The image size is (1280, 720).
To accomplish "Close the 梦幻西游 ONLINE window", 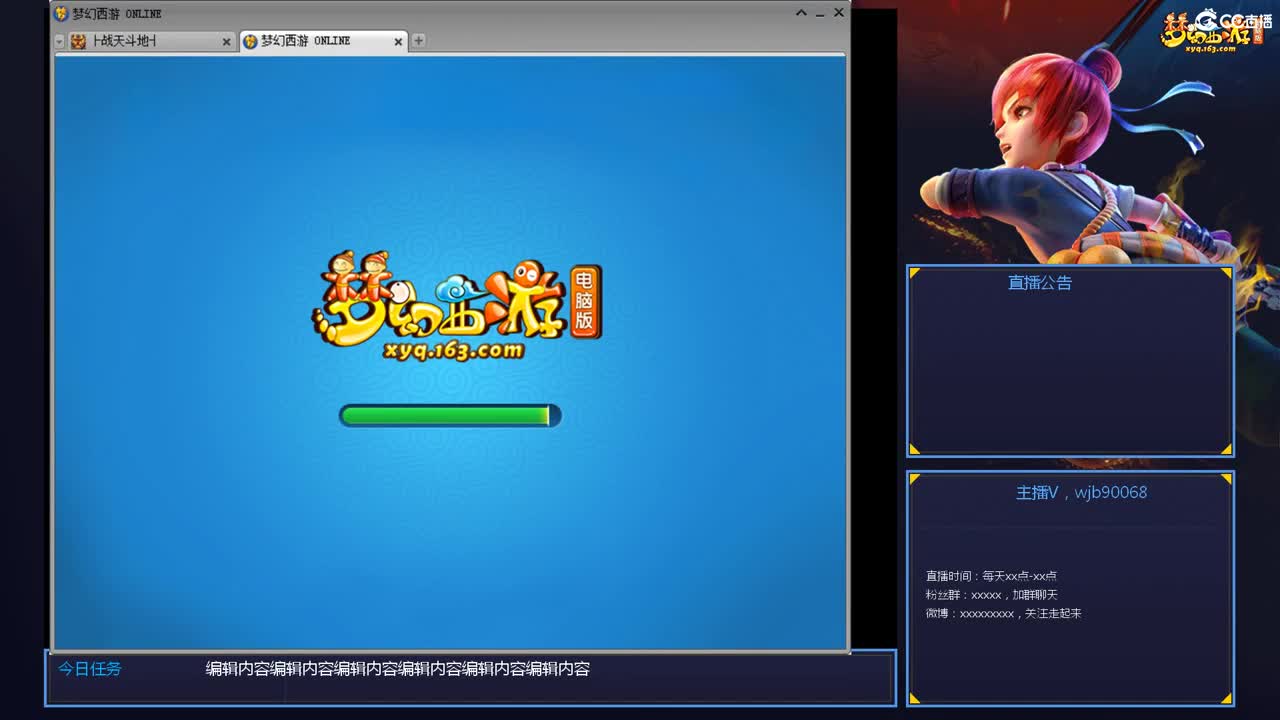I will click(x=839, y=13).
